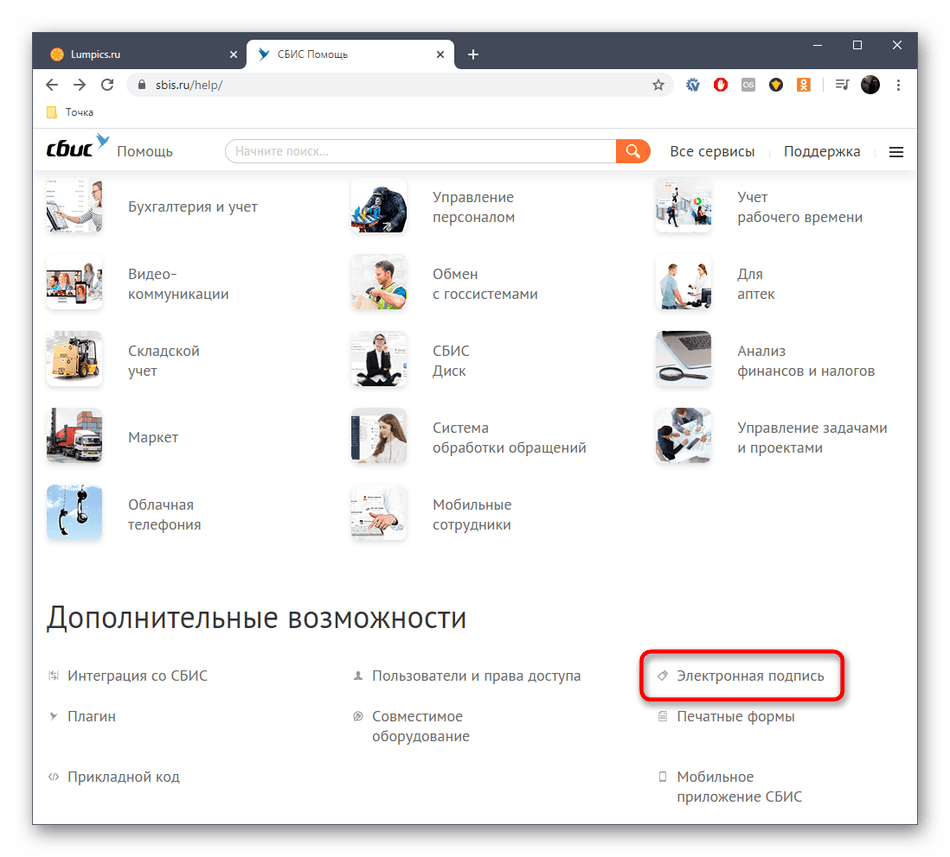The image size is (950, 857).
Task: Open the Маркет section
Action: 153,437
